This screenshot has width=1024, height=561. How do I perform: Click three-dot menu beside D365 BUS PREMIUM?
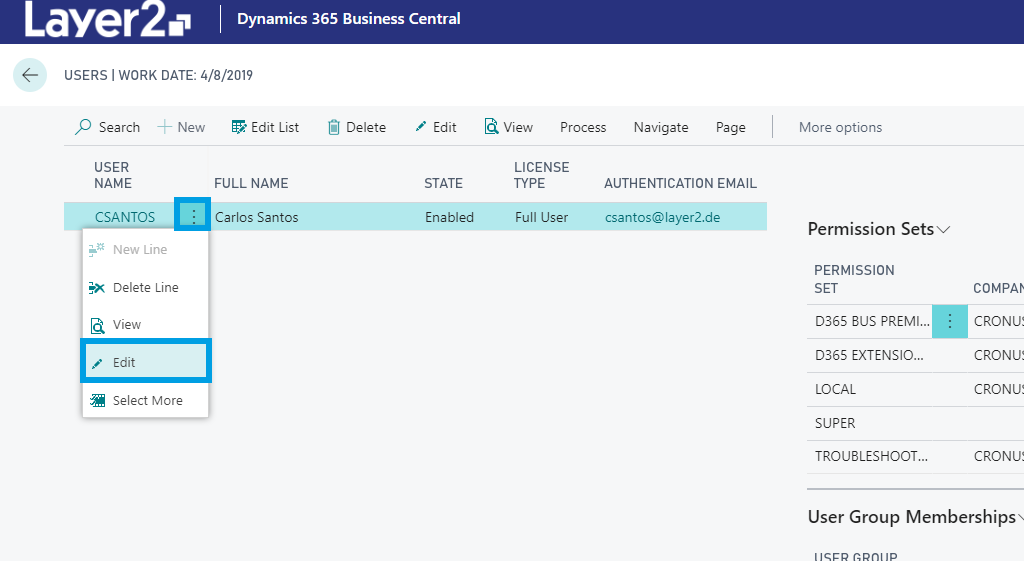pos(949,321)
